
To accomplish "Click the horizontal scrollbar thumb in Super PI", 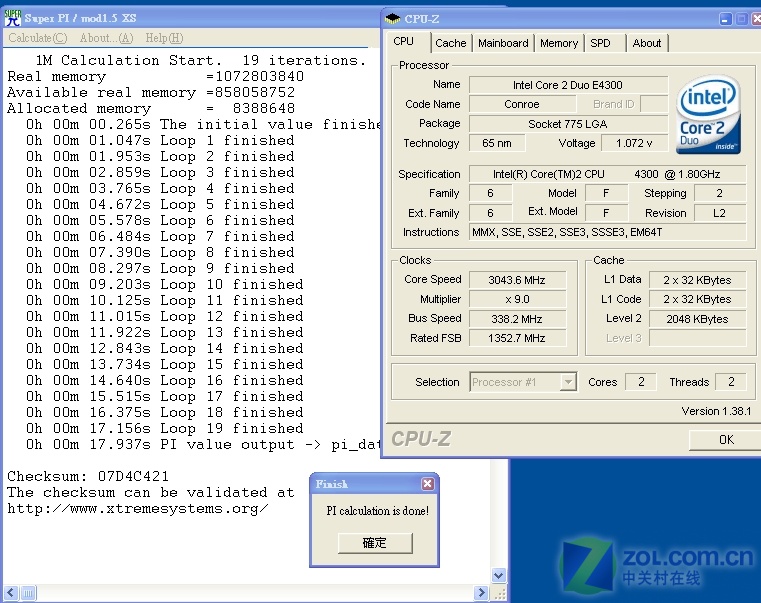I will pos(29,593).
